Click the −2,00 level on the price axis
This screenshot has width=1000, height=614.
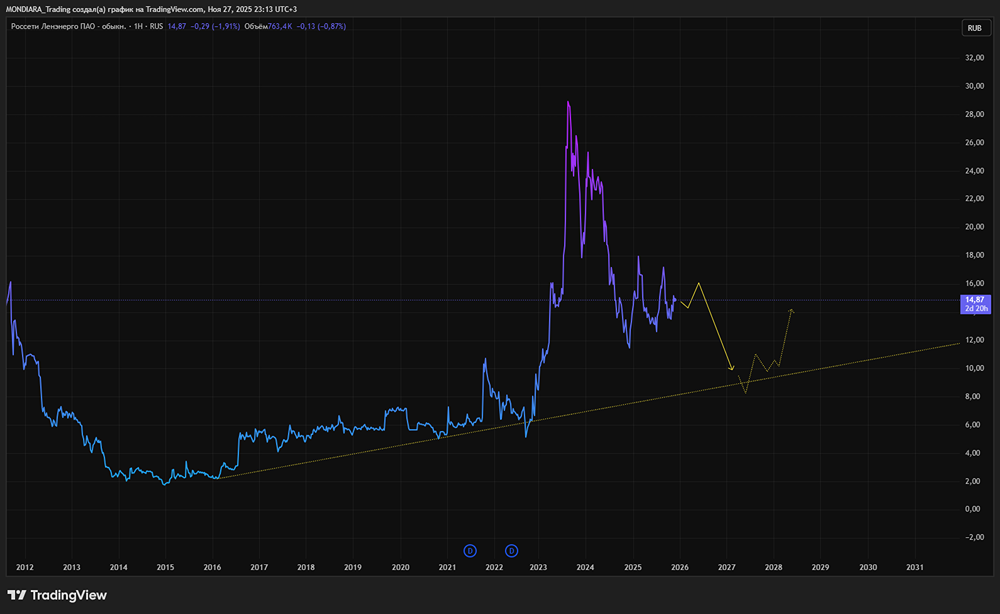(x=974, y=537)
